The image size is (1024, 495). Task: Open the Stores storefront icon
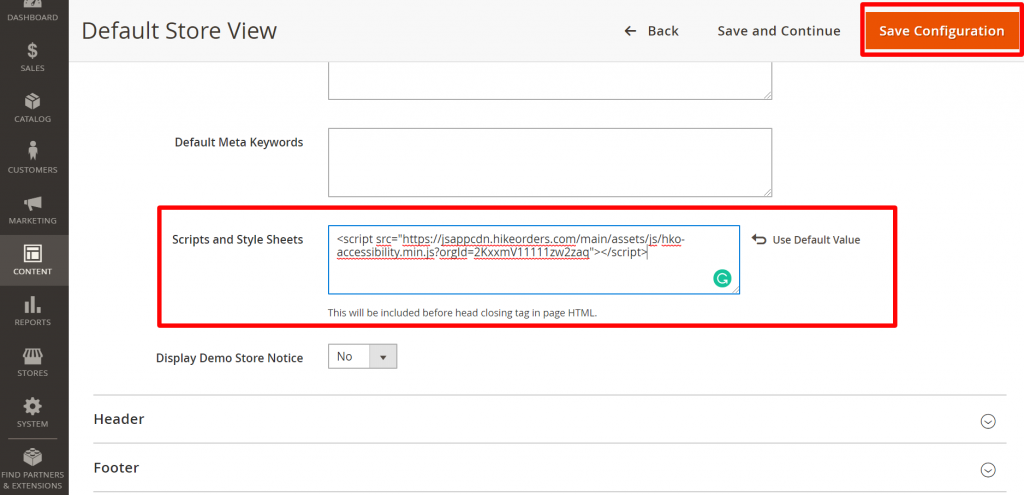33,355
